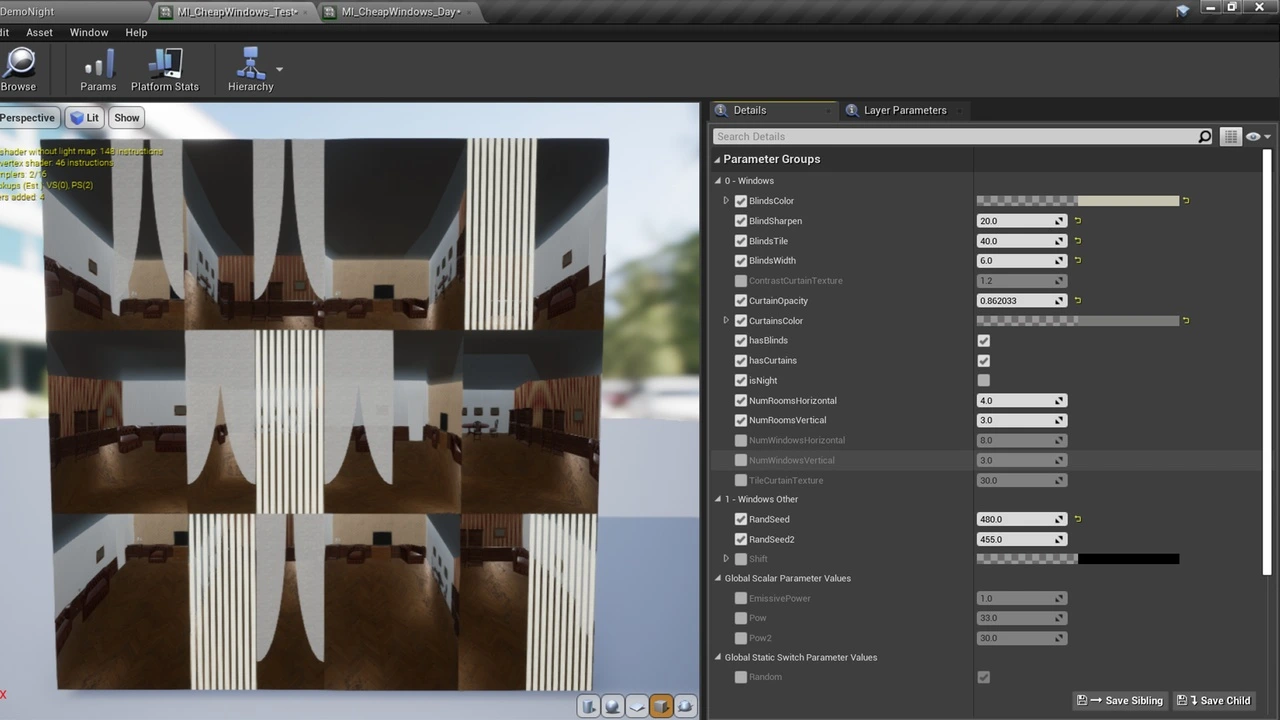Switch preview mesh to plane shape
The width and height of the screenshot is (1280, 720).
[637, 707]
